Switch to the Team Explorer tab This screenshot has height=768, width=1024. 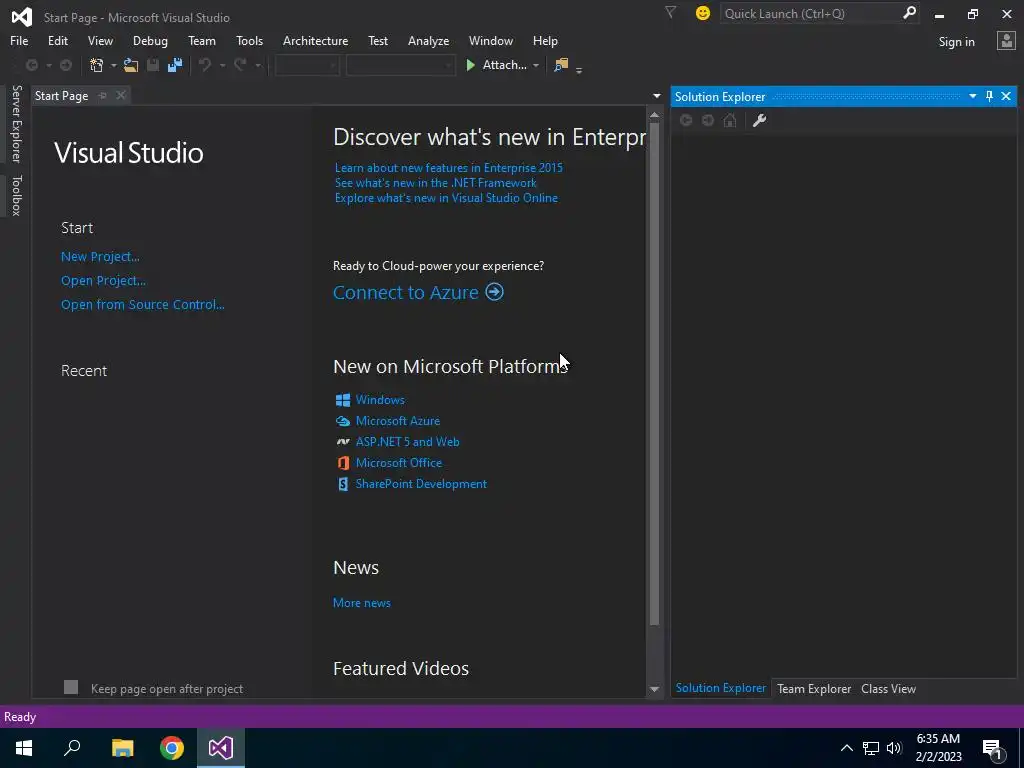coord(814,688)
